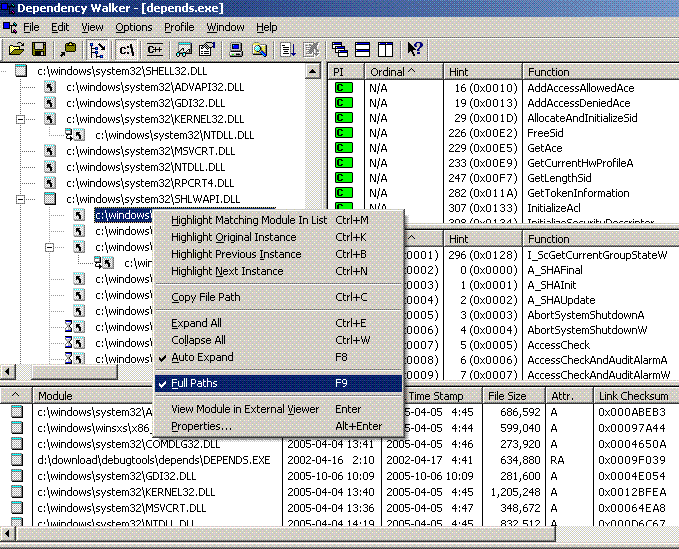
Task: Click the Attr. column header
Action: (569, 396)
